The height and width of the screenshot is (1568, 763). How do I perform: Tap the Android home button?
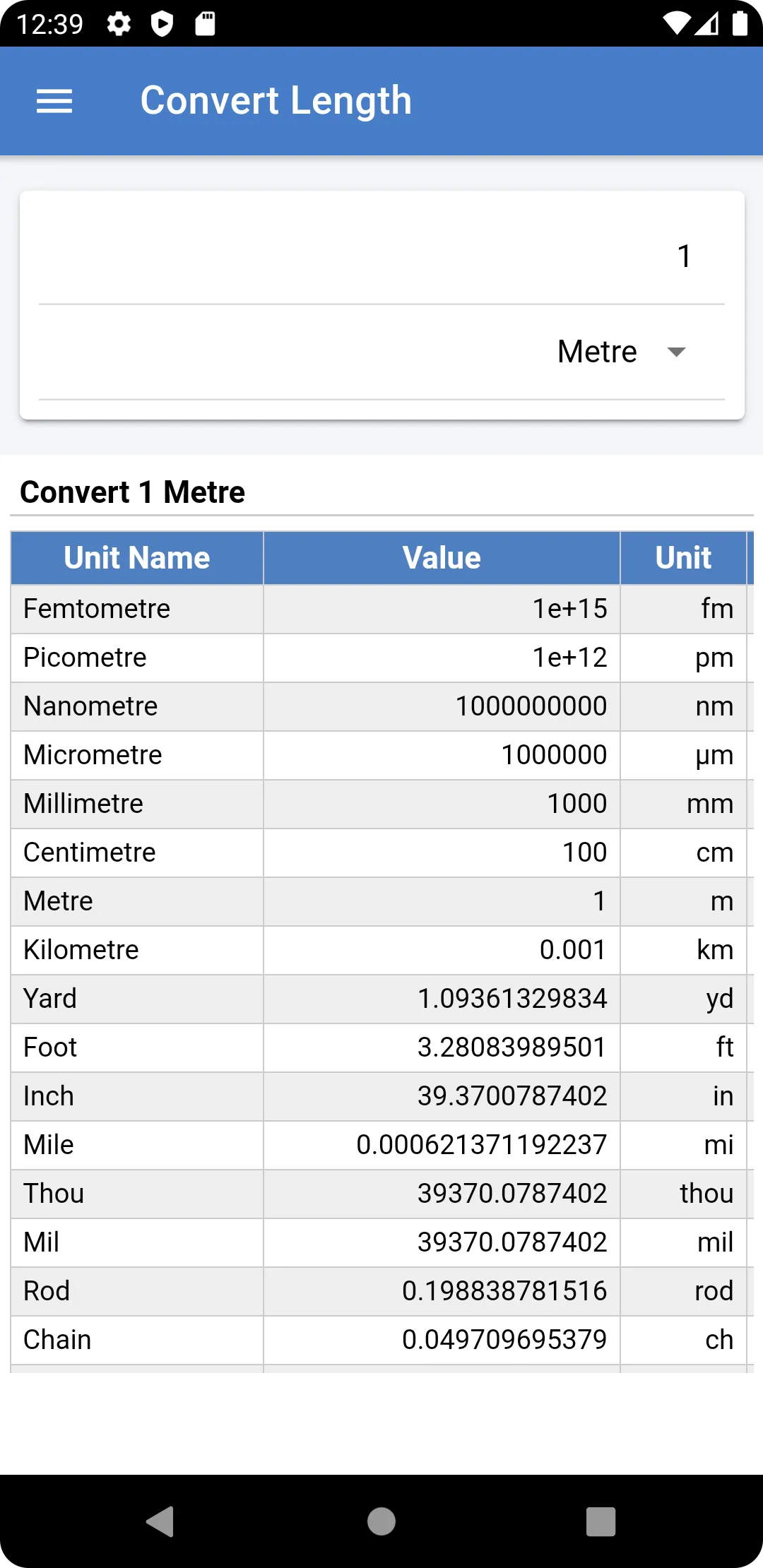click(x=381, y=1521)
